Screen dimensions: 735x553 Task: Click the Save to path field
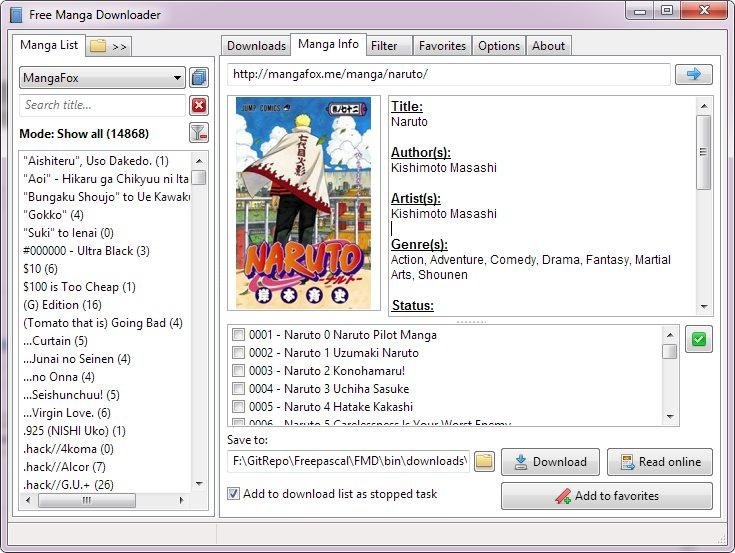click(348, 461)
